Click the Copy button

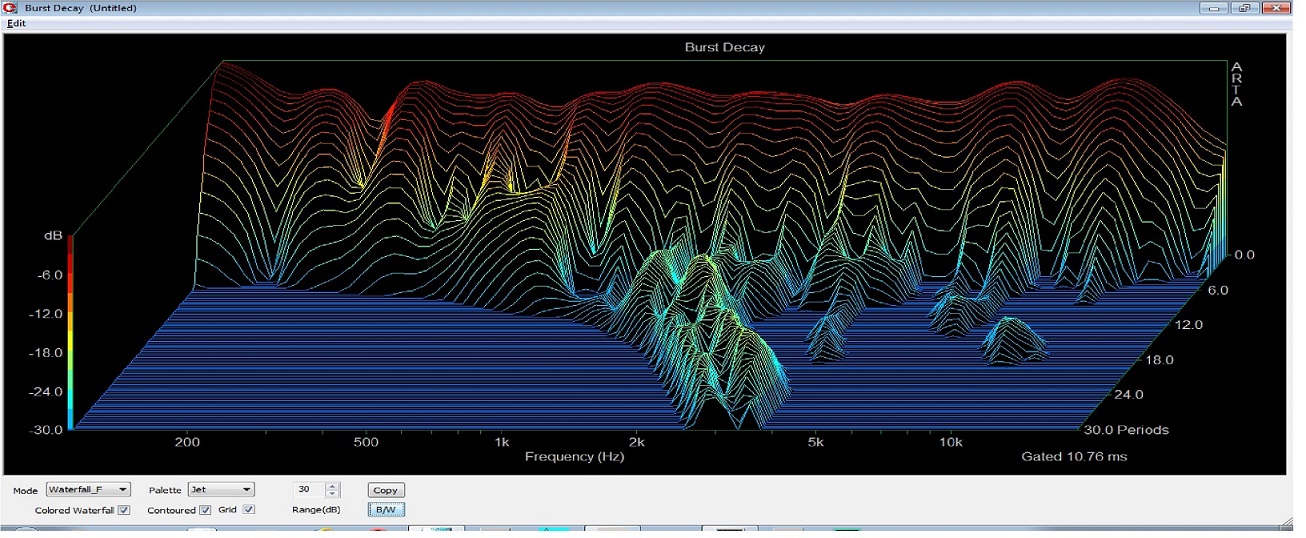385,490
